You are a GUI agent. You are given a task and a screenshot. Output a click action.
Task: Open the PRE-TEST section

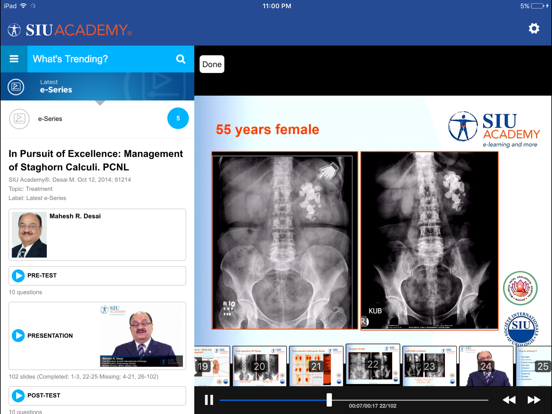tap(97, 276)
